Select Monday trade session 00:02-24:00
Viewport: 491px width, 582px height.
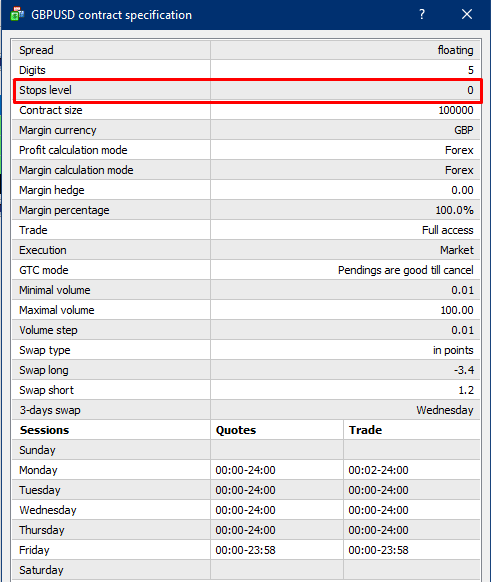pyautogui.click(x=378, y=470)
